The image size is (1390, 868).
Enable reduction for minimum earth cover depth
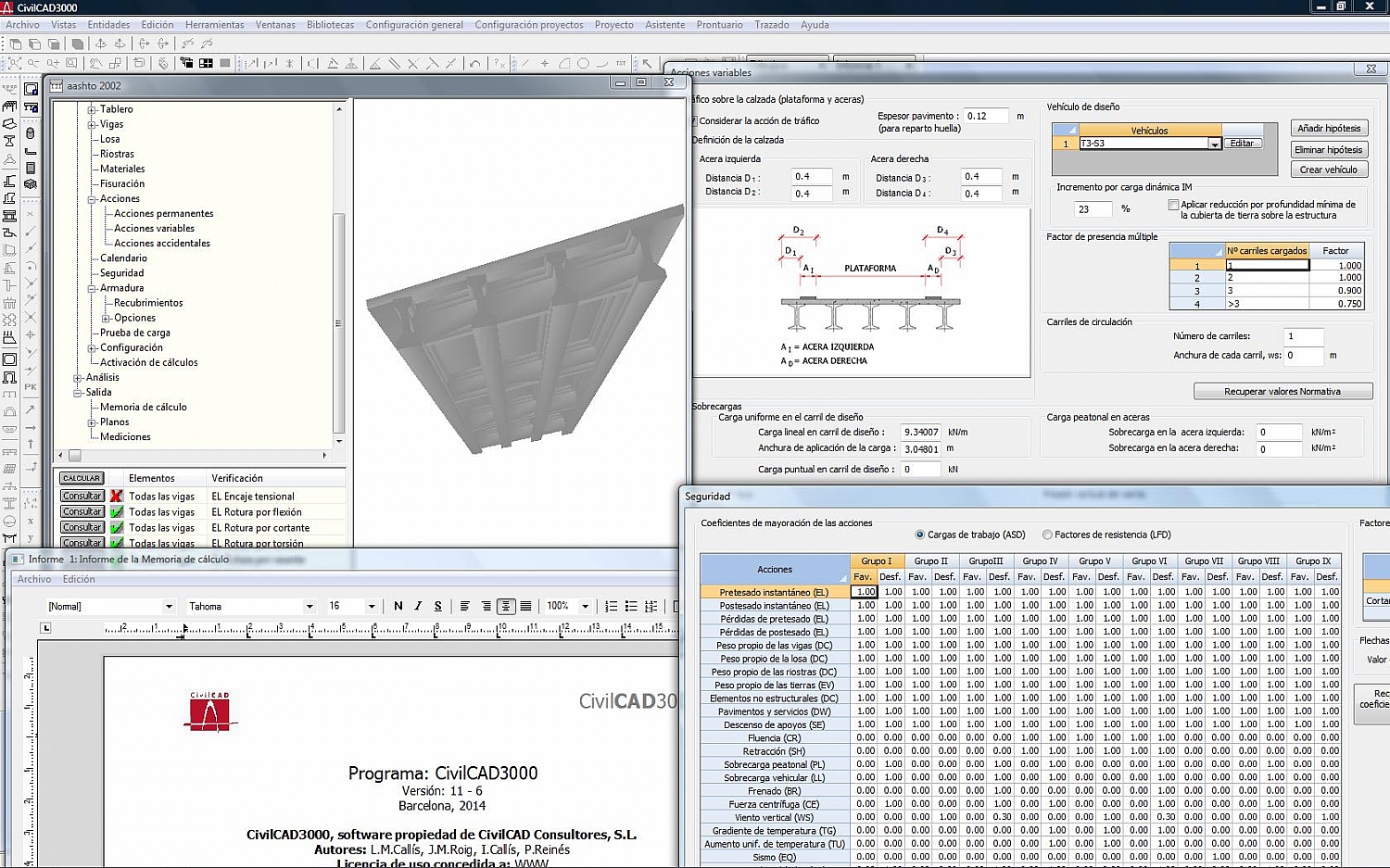point(1173,205)
